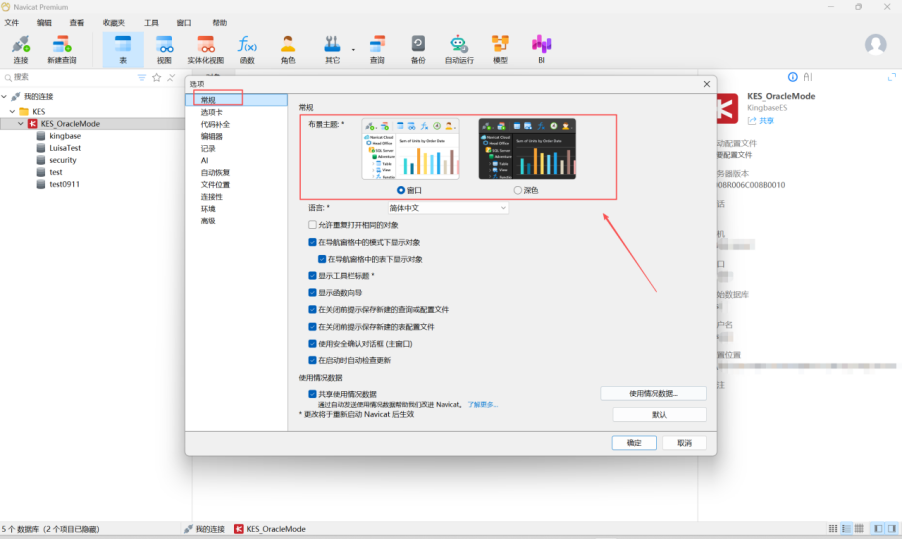Click the 确定 (OK) button
903x539 pixels.
634,443
